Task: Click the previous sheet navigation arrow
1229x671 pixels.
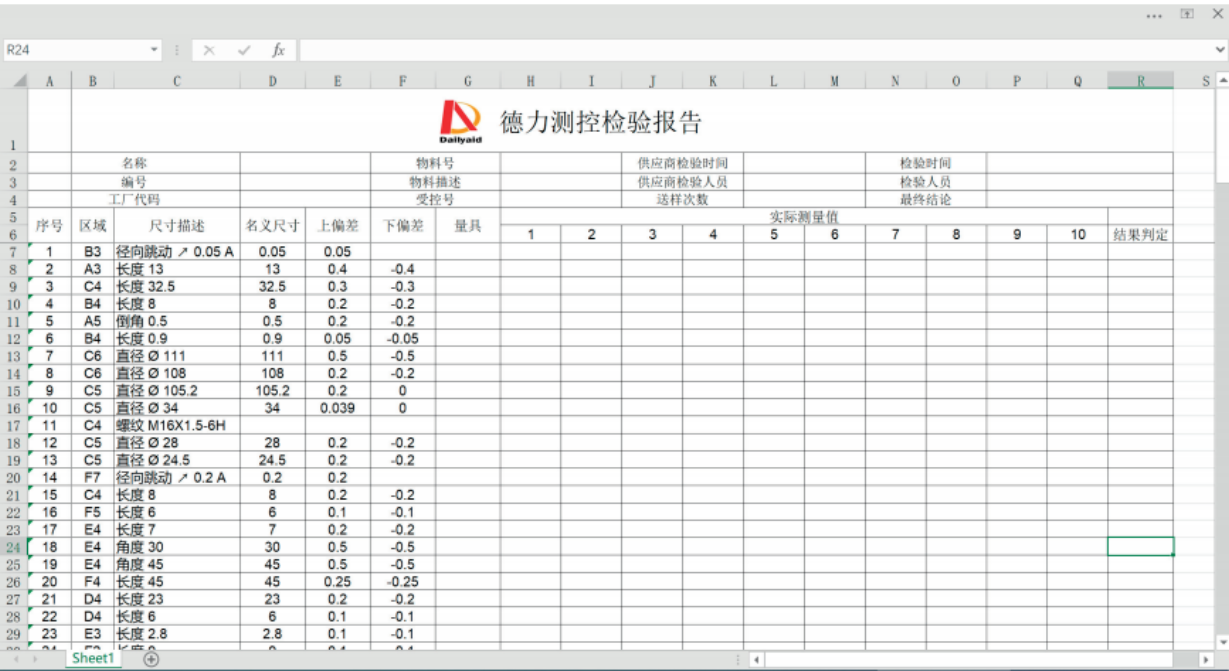Action: 18,660
